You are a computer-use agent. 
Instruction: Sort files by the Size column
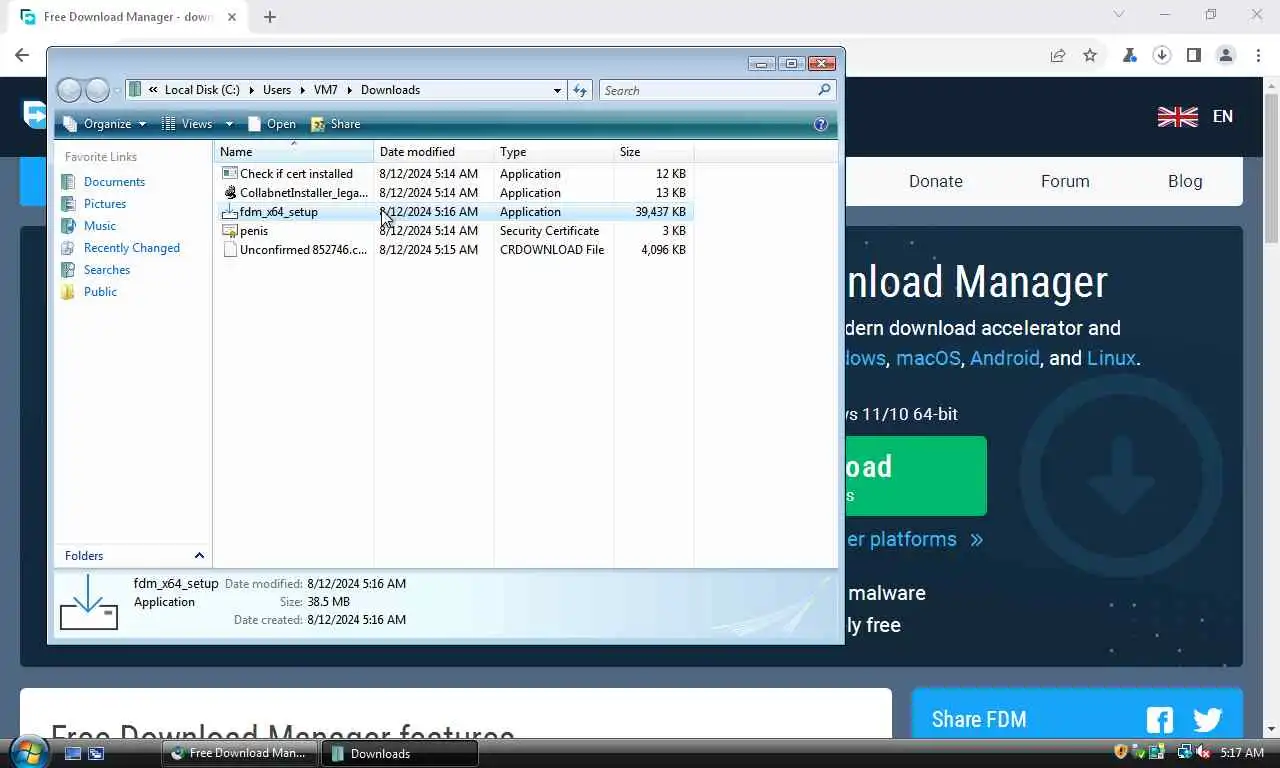point(654,152)
